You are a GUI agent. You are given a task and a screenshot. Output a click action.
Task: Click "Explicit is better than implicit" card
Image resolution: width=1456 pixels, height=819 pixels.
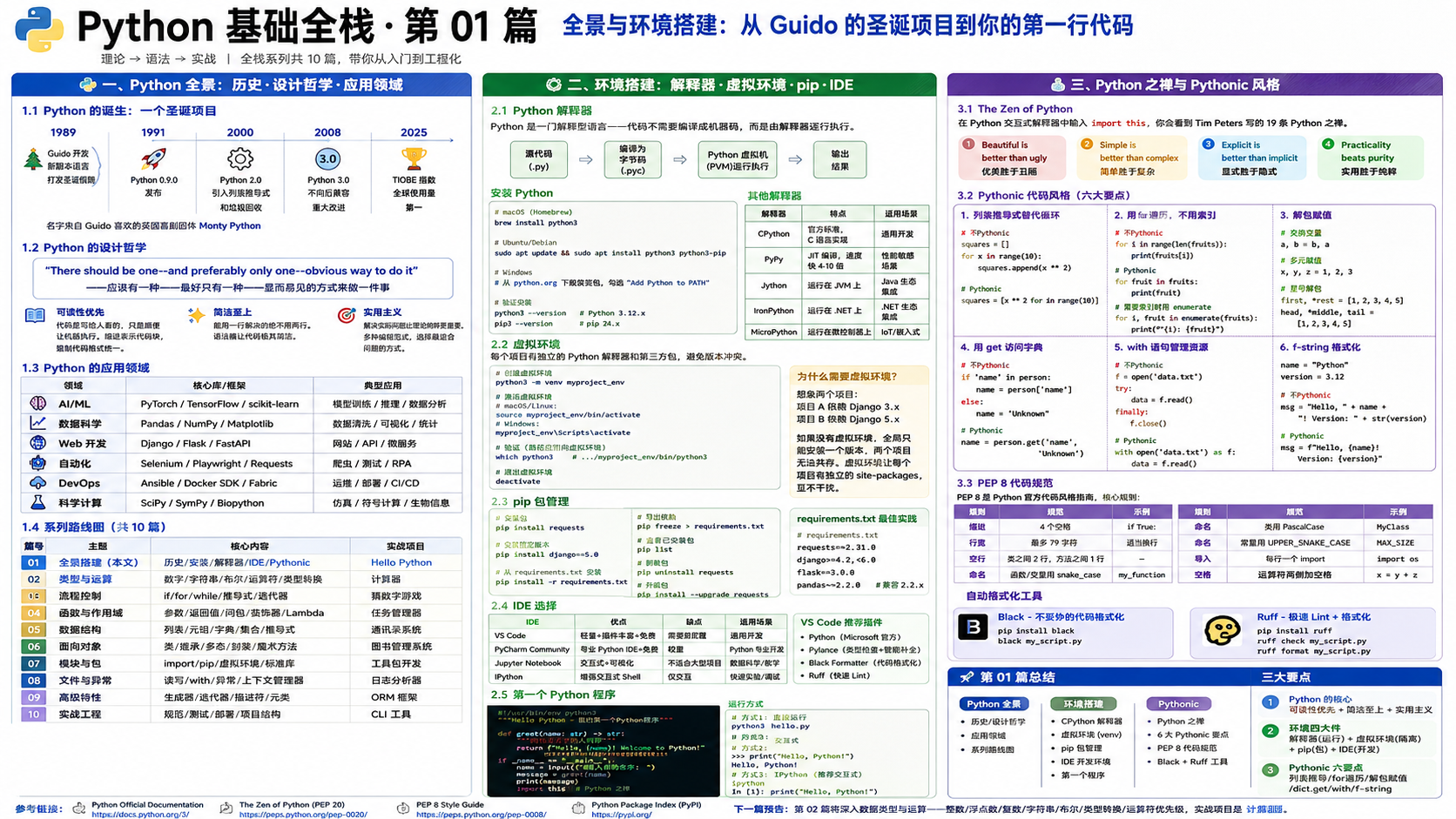pos(1252,158)
